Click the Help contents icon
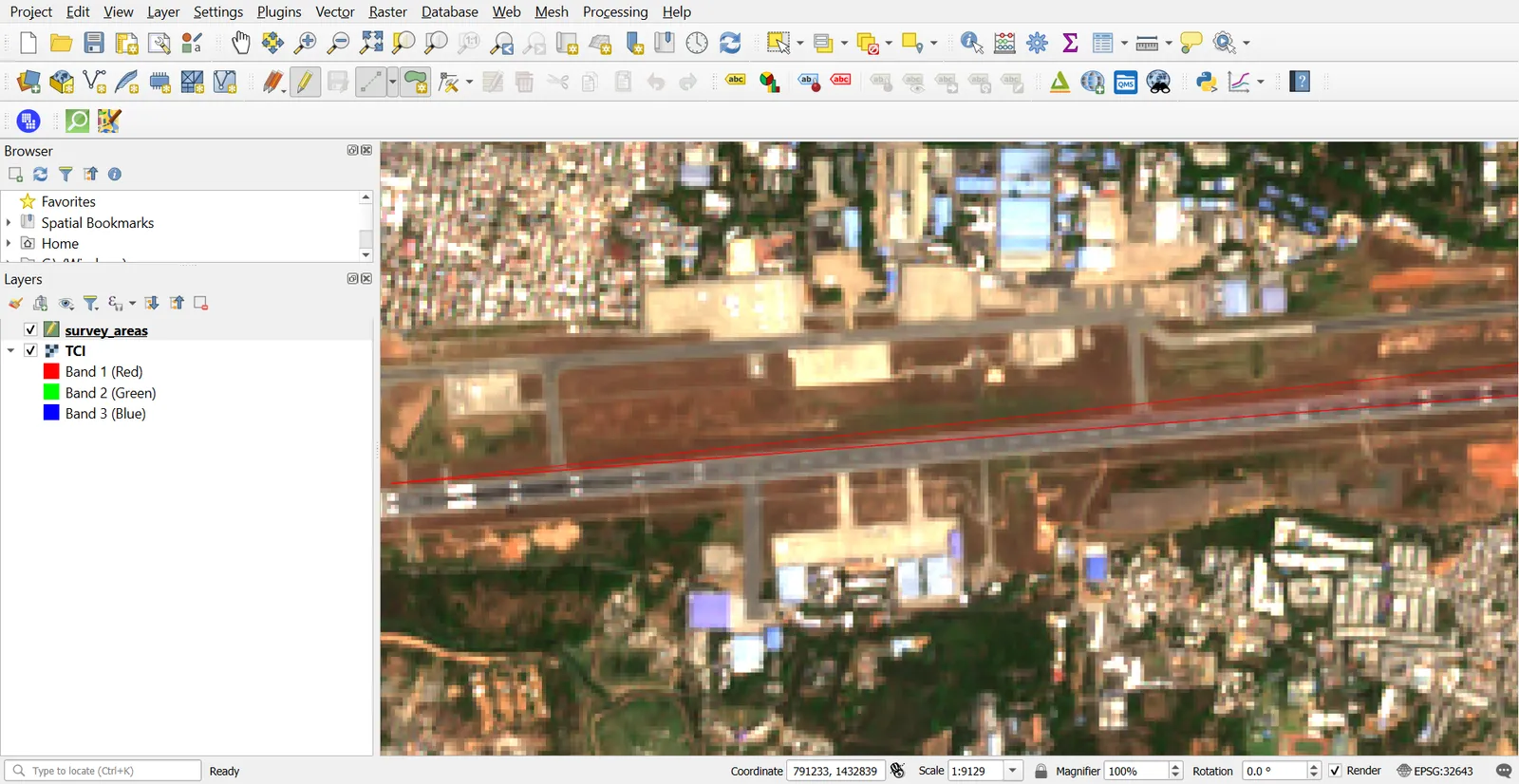 [x=1301, y=83]
